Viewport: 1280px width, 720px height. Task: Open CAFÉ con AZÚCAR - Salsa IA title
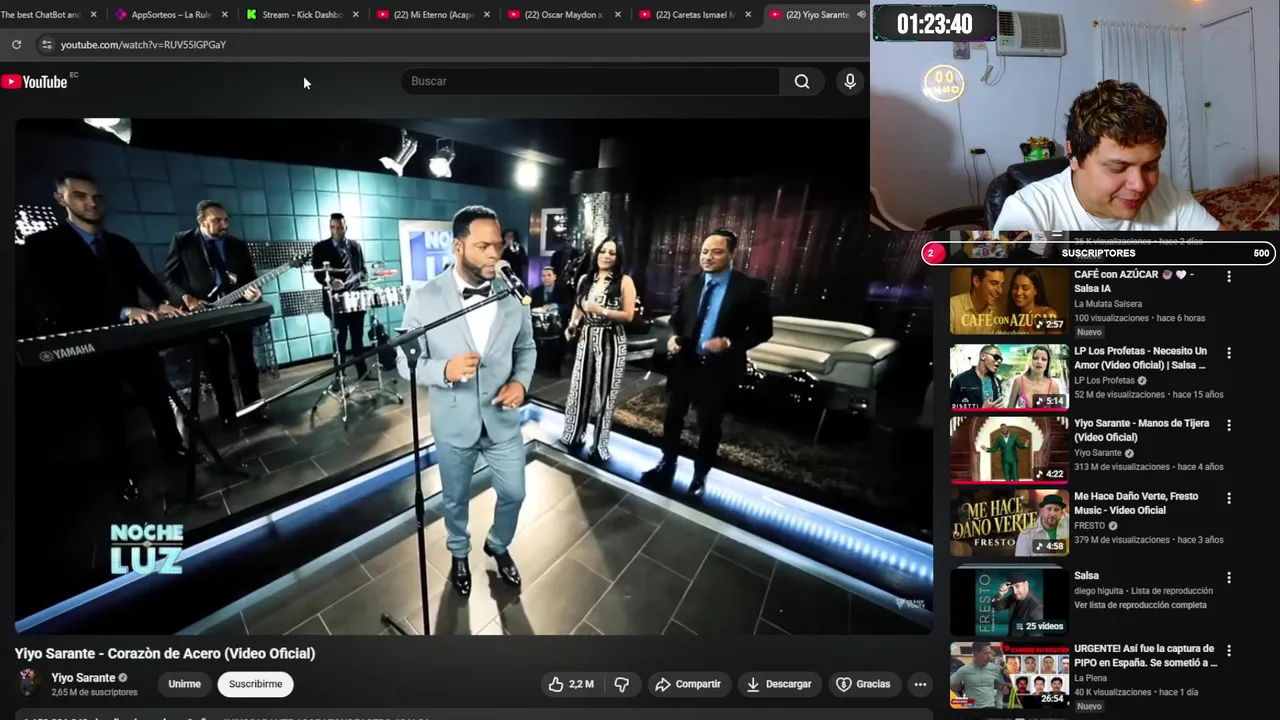1134,281
